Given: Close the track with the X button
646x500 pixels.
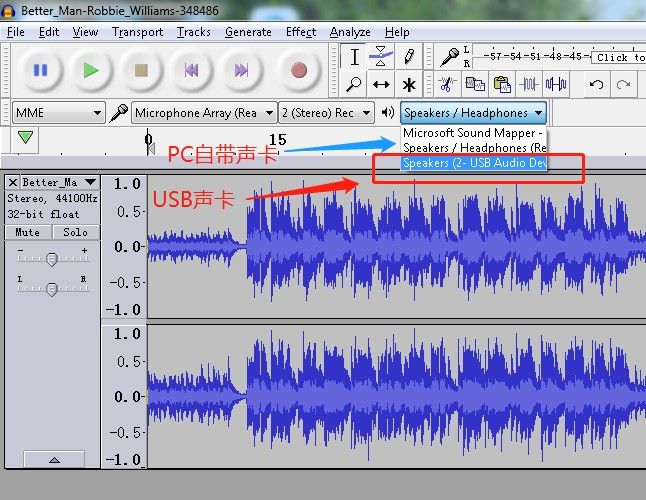Looking at the screenshot, I should pos(13,182).
